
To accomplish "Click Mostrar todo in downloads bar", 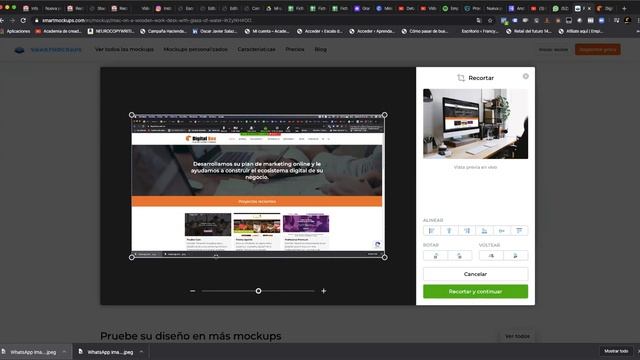I will click(616, 351).
